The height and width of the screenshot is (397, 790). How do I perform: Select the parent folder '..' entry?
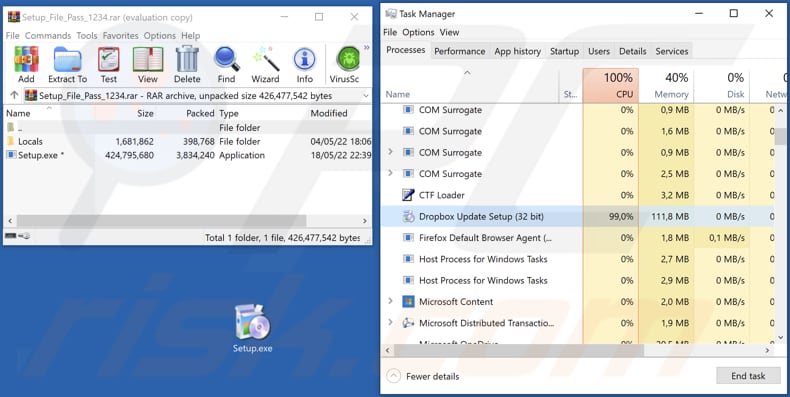[x=187, y=128]
